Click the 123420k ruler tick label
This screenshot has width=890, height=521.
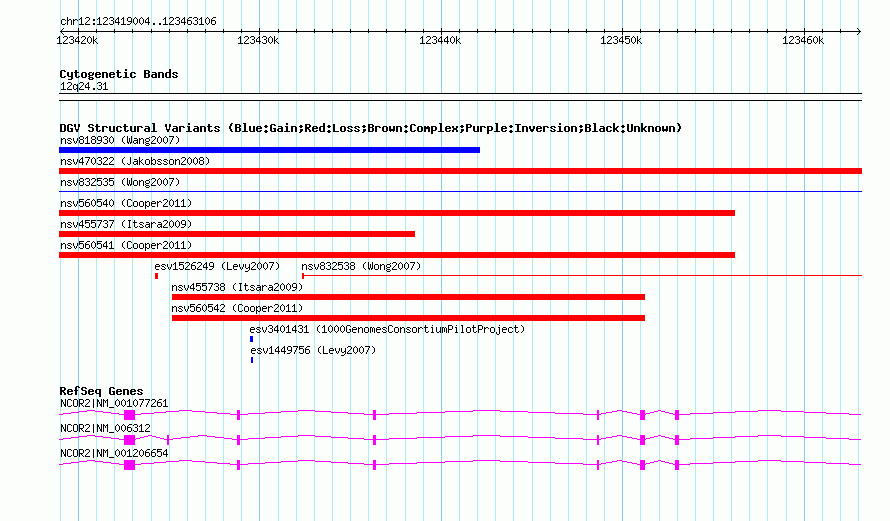tap(77, 40)
